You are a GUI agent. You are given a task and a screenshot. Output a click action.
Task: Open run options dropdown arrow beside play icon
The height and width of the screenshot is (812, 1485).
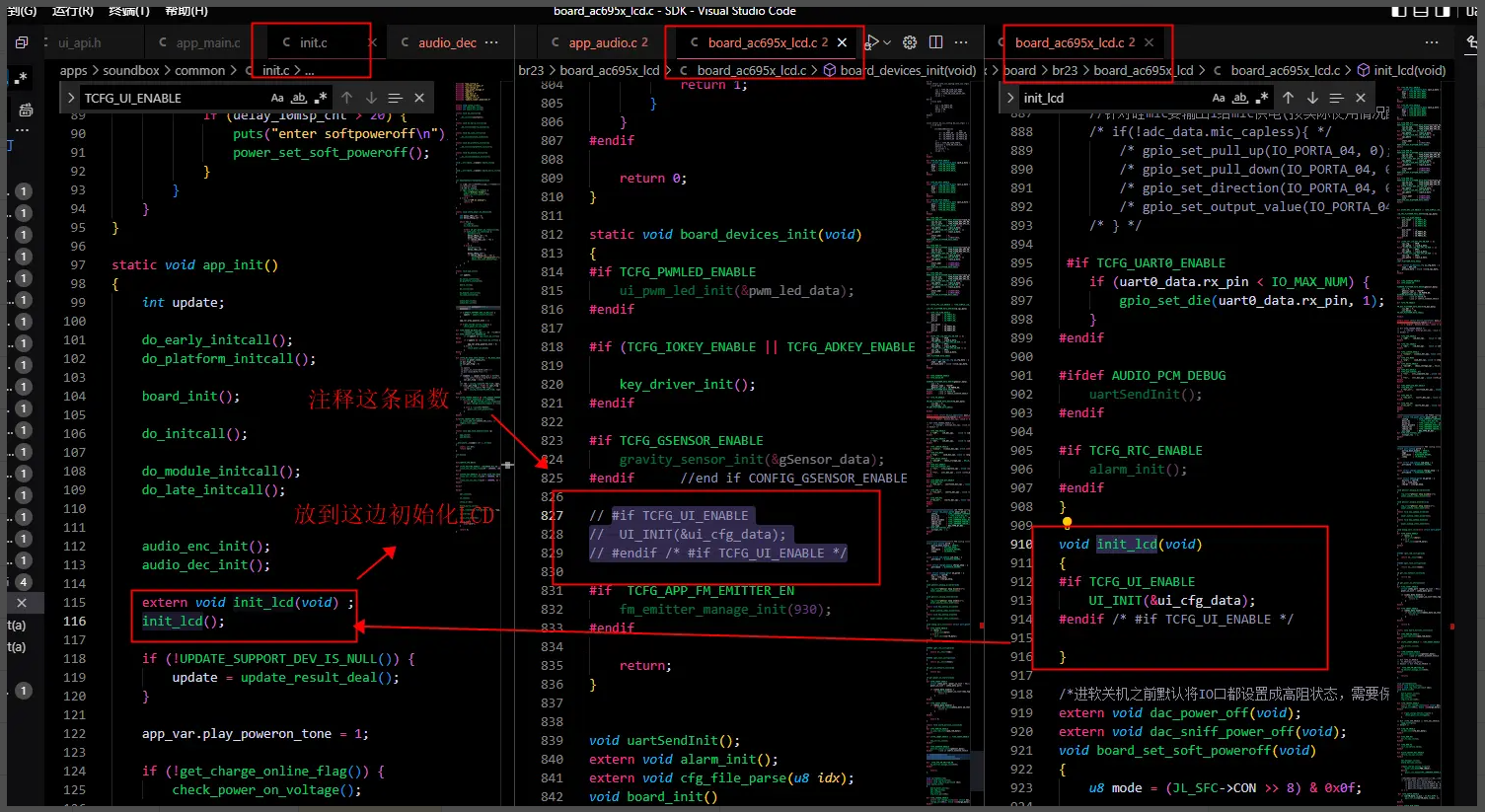click(x=887, y=42)
